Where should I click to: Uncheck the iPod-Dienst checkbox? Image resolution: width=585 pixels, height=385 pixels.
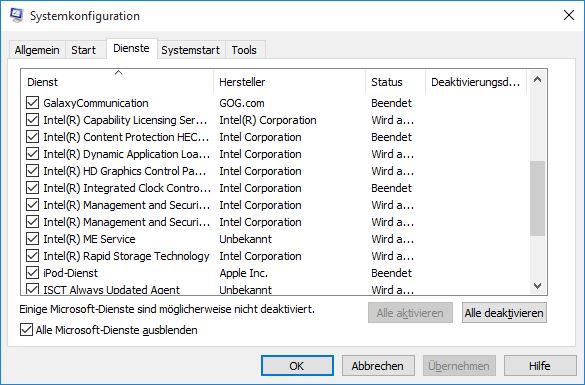tap(32, 273)
